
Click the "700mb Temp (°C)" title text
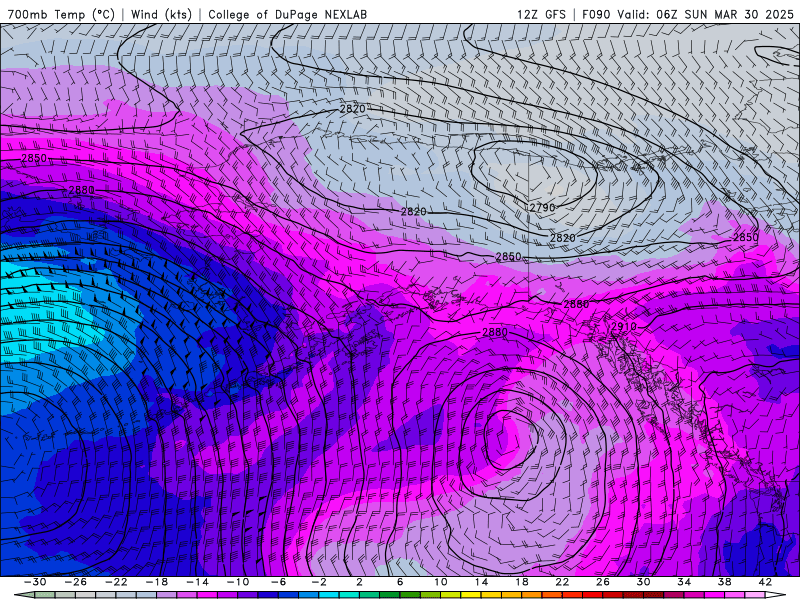(61, 14)
